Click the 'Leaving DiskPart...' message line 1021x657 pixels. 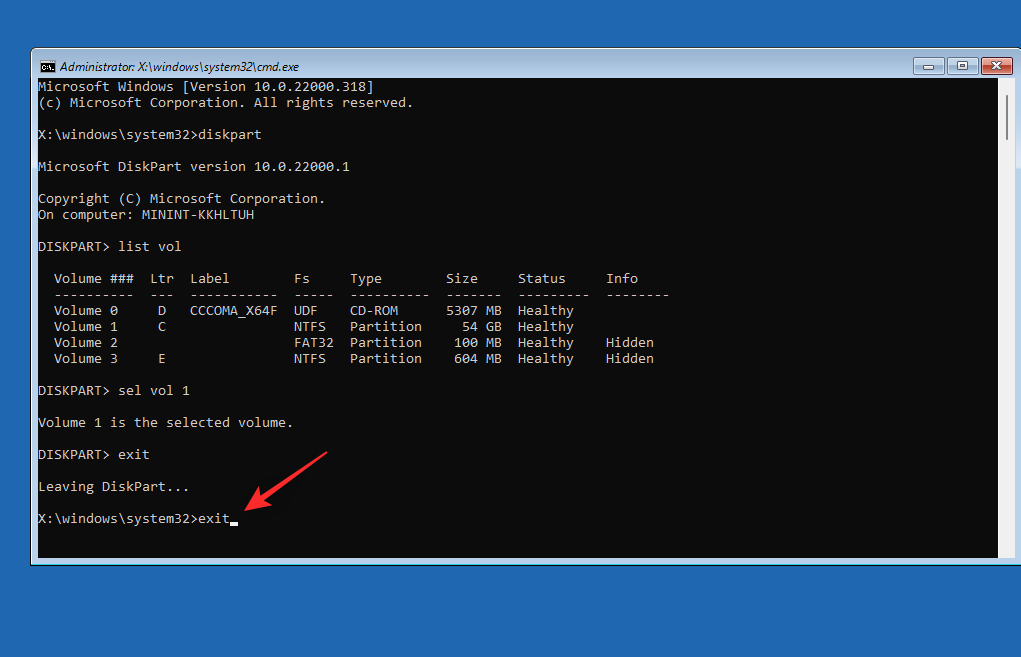(x=113, y=486)
